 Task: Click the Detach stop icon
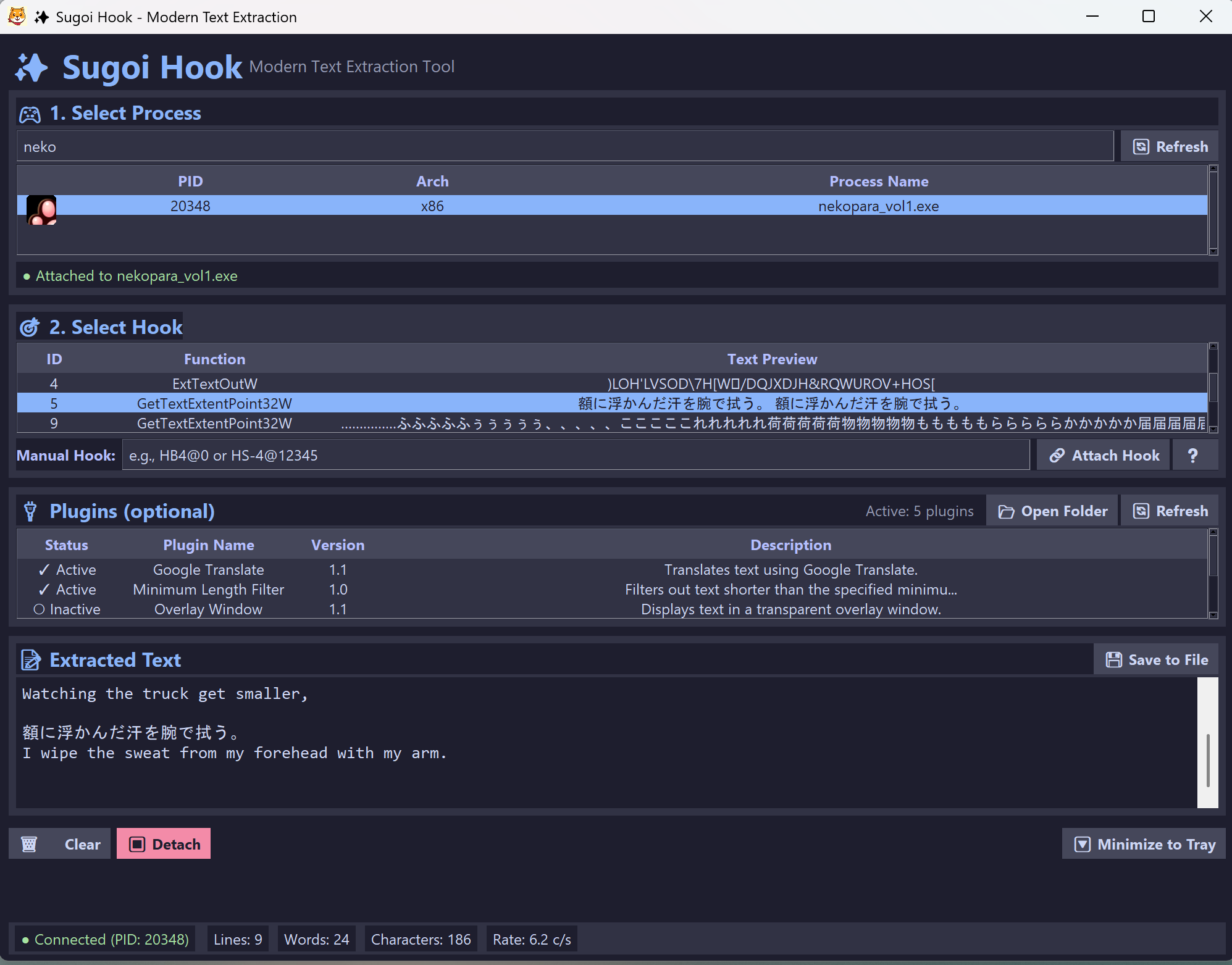137,844
